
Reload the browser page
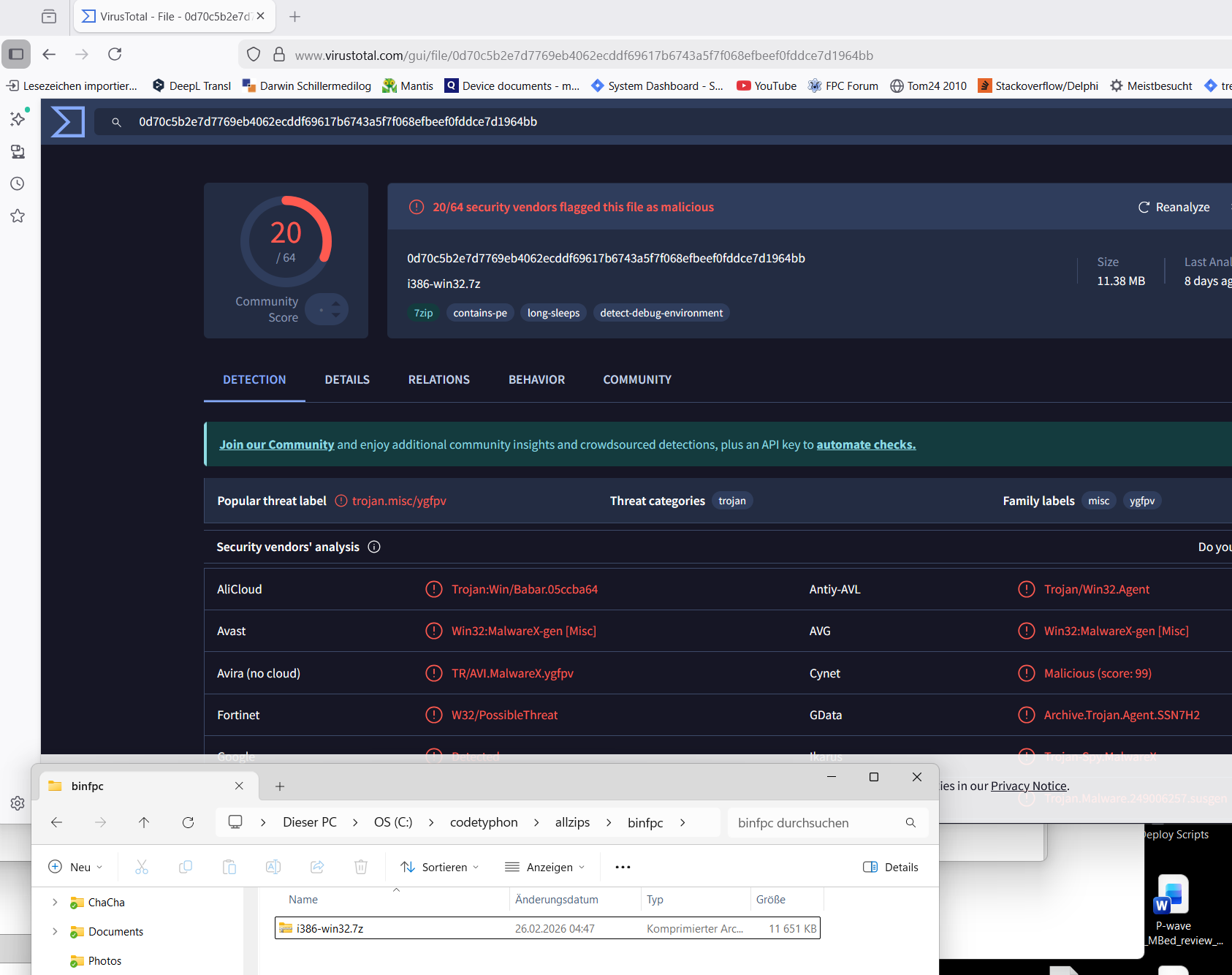pyautogui.click(x=115, y=54)
